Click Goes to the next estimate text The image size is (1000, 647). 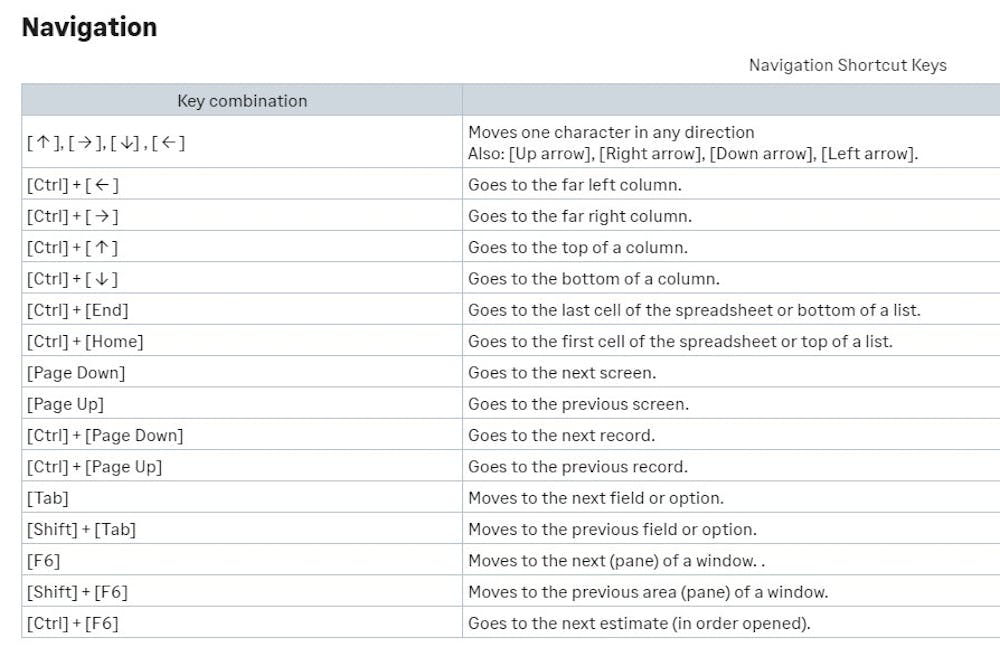point(639,623)
